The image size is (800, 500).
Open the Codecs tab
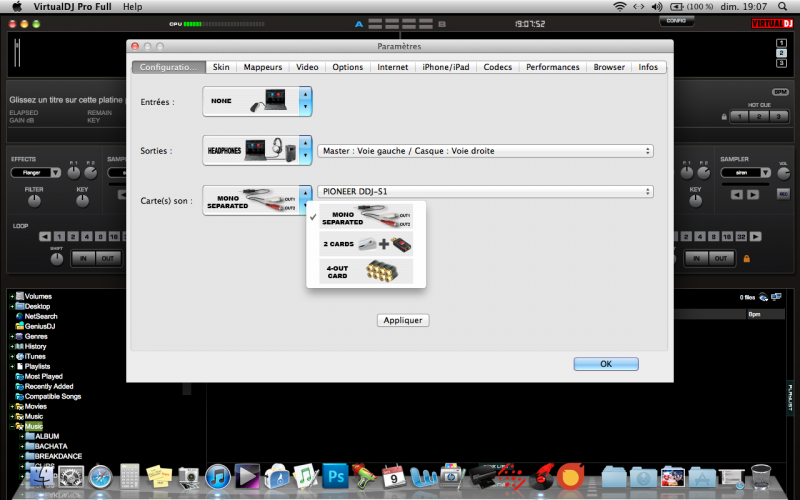pyautogui.click(x=497, y=67)
